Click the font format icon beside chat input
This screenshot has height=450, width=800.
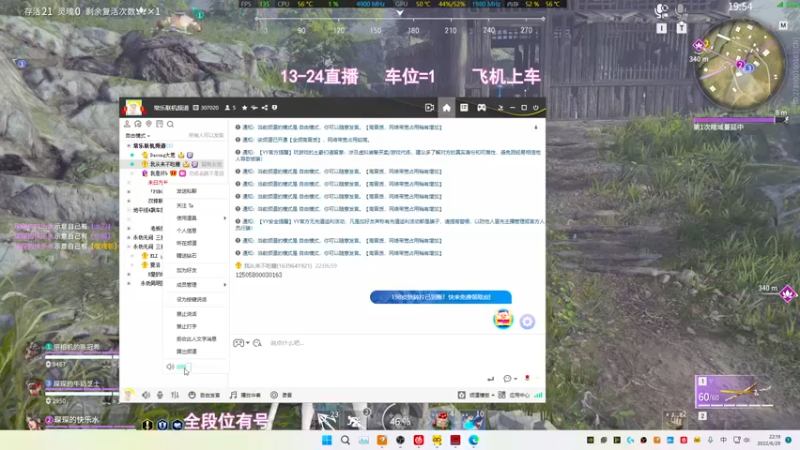[257, 343]
